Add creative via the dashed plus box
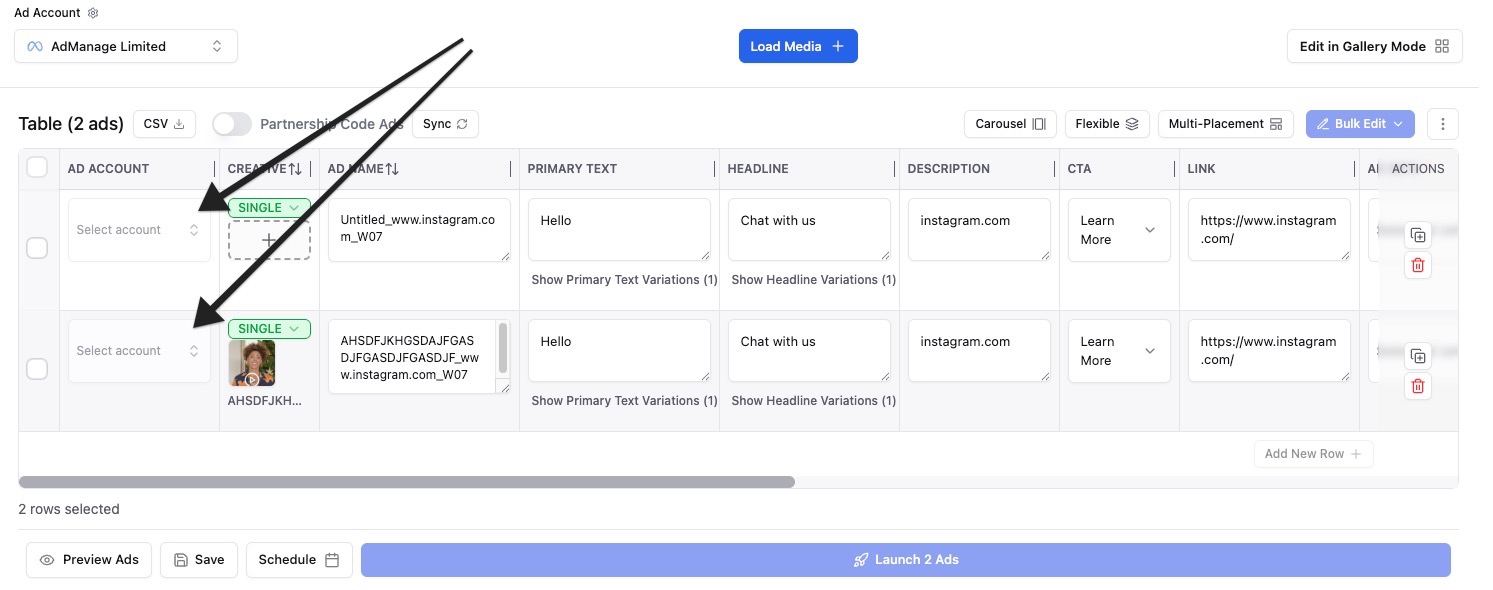The height and width of the screenshot is (590, 1493). coord(269,241)
